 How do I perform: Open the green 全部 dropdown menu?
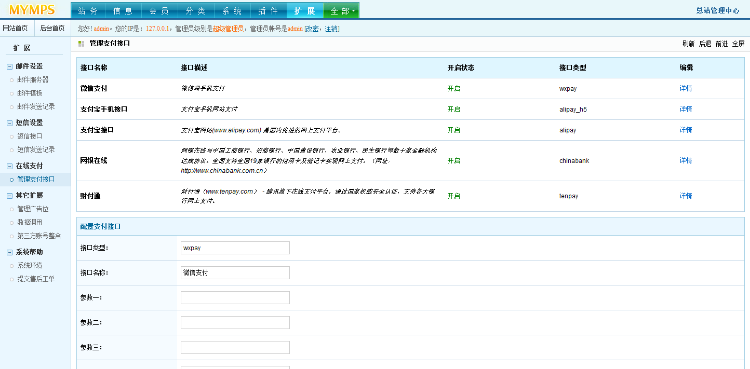pos(342,11)
